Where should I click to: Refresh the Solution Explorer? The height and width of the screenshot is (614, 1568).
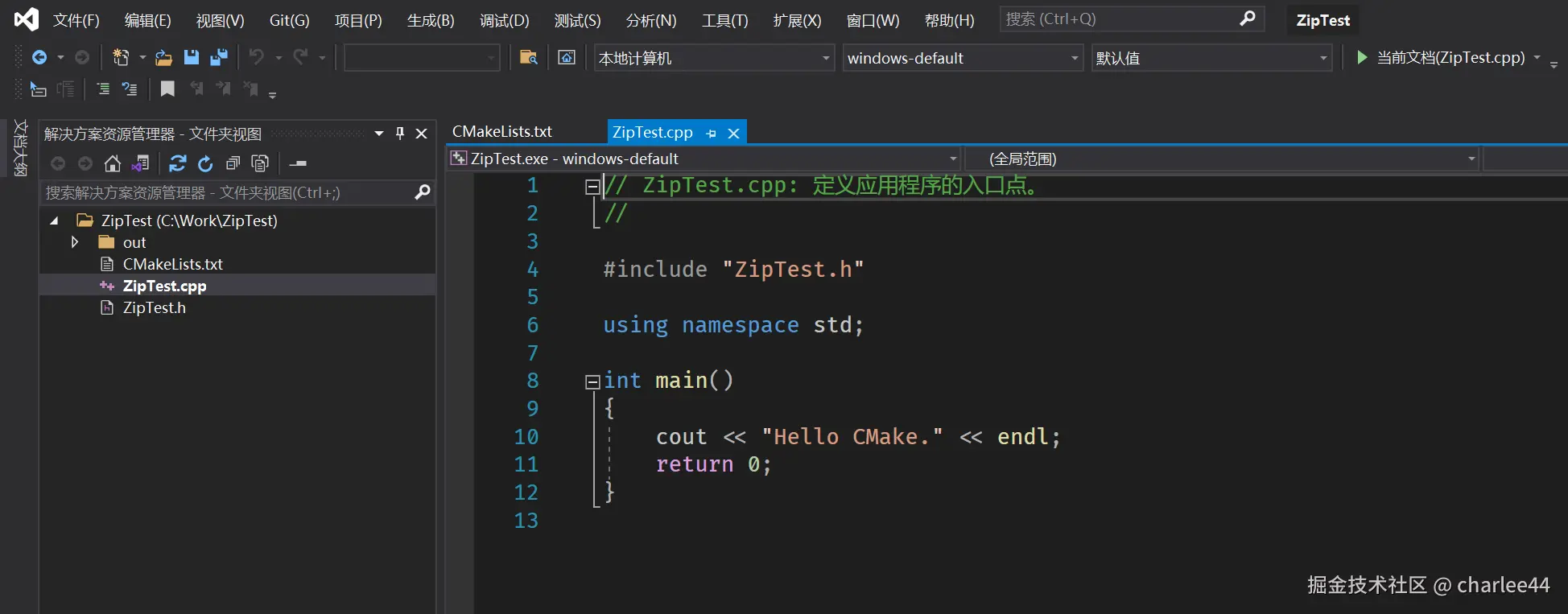pos(205,164)
